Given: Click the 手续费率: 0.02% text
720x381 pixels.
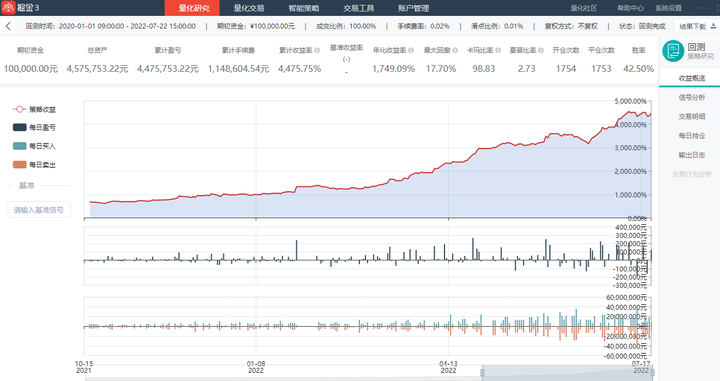Looking at the screenshot, I should coord(423,26).
